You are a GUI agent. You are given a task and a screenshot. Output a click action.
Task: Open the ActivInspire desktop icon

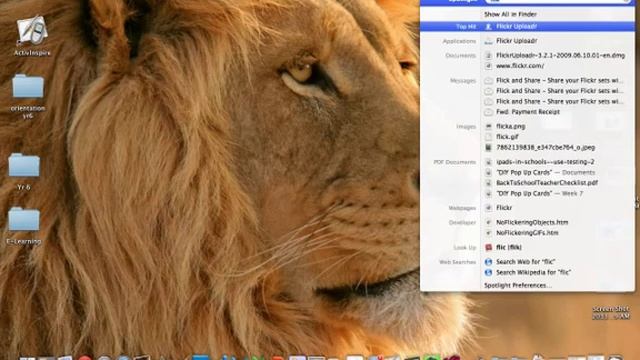(32, 31)
